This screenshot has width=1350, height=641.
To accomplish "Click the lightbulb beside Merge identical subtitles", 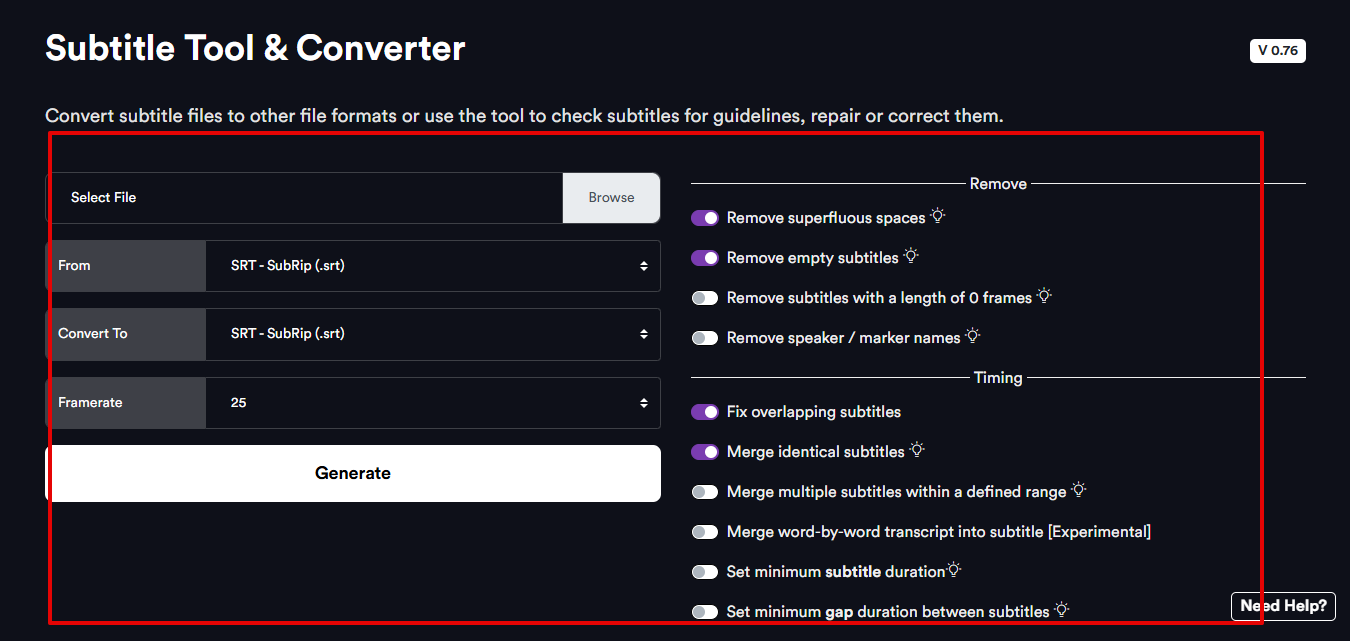I will [918, 449].
